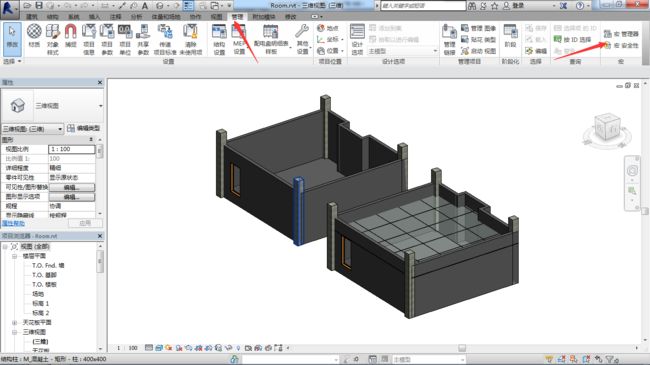Click the help search input field
Image resolution: width=650 pixels, height=365 pixels.
point(423,6)
